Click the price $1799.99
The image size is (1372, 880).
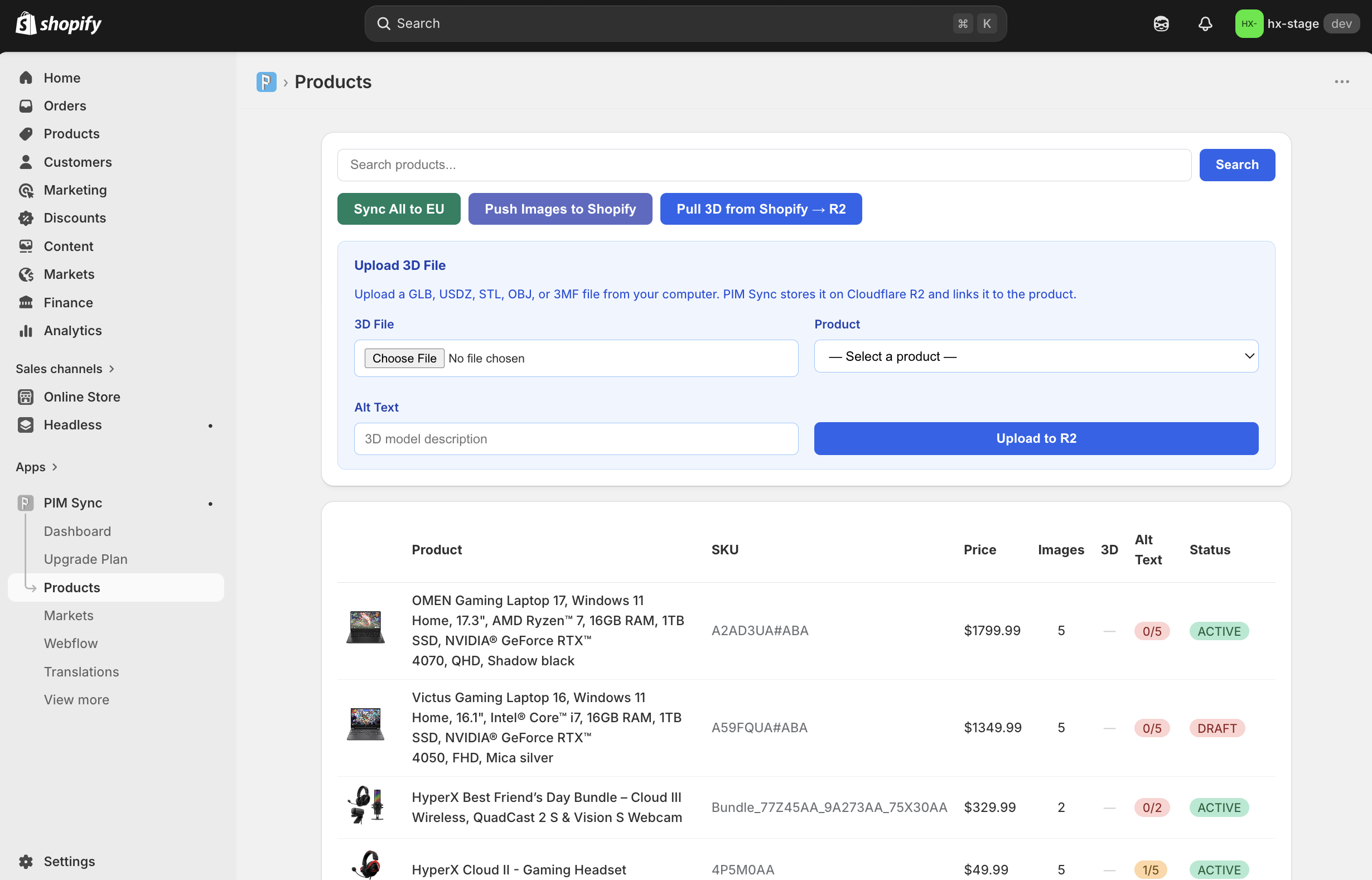992,631
